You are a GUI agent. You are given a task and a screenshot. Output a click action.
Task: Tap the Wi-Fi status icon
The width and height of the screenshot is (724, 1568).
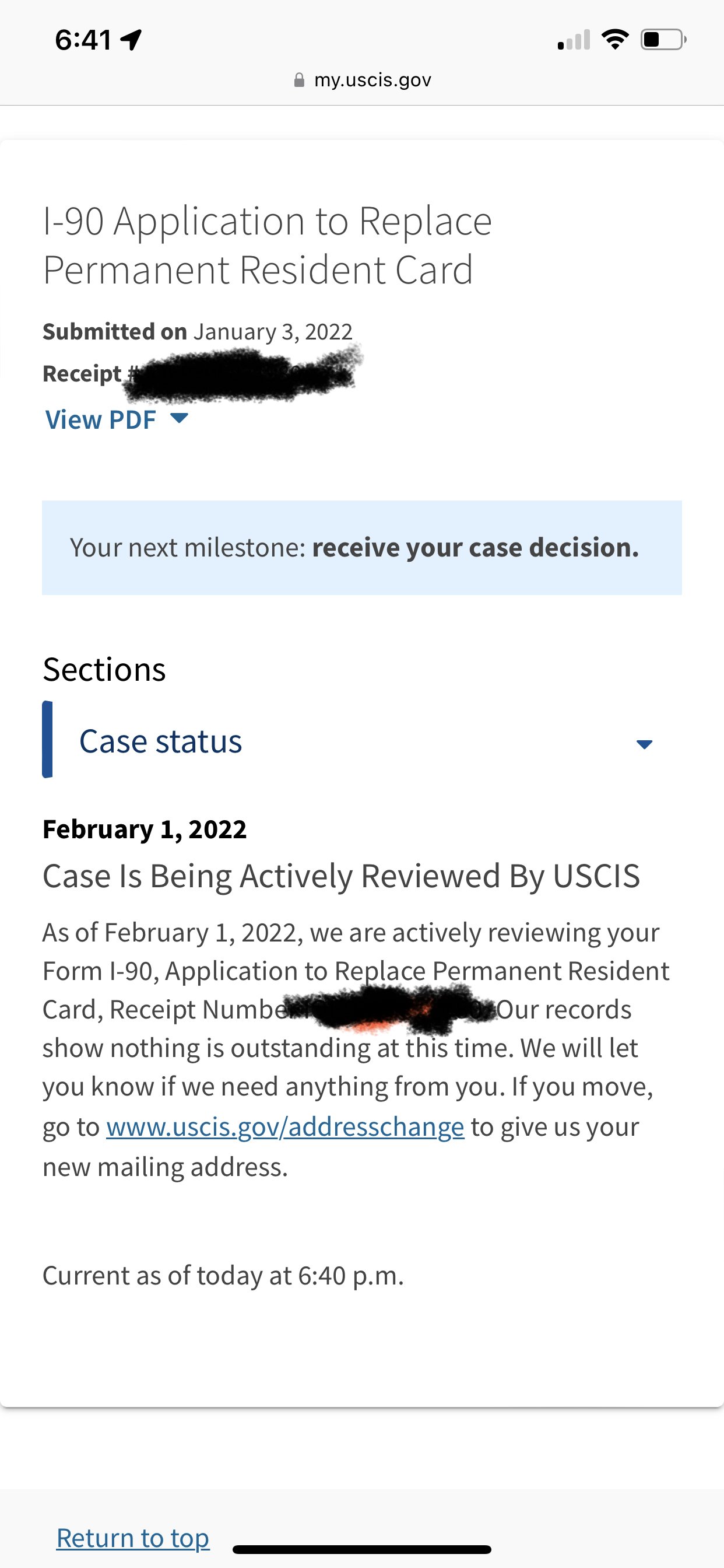point(614,40)
